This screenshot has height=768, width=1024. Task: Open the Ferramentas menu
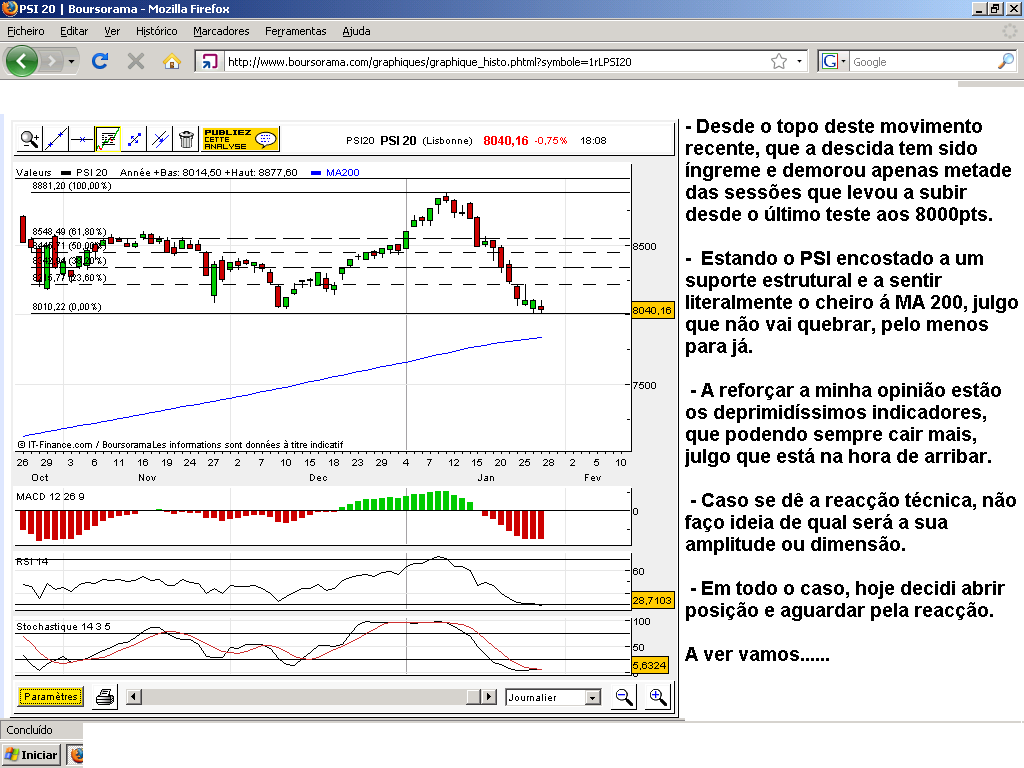click(296, 31)
